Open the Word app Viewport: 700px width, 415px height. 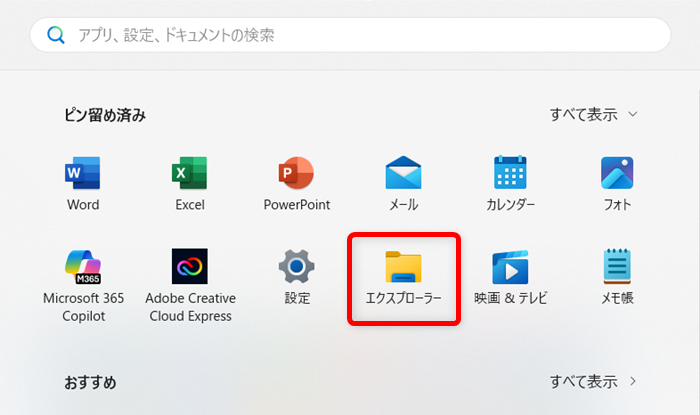(83, 184)
